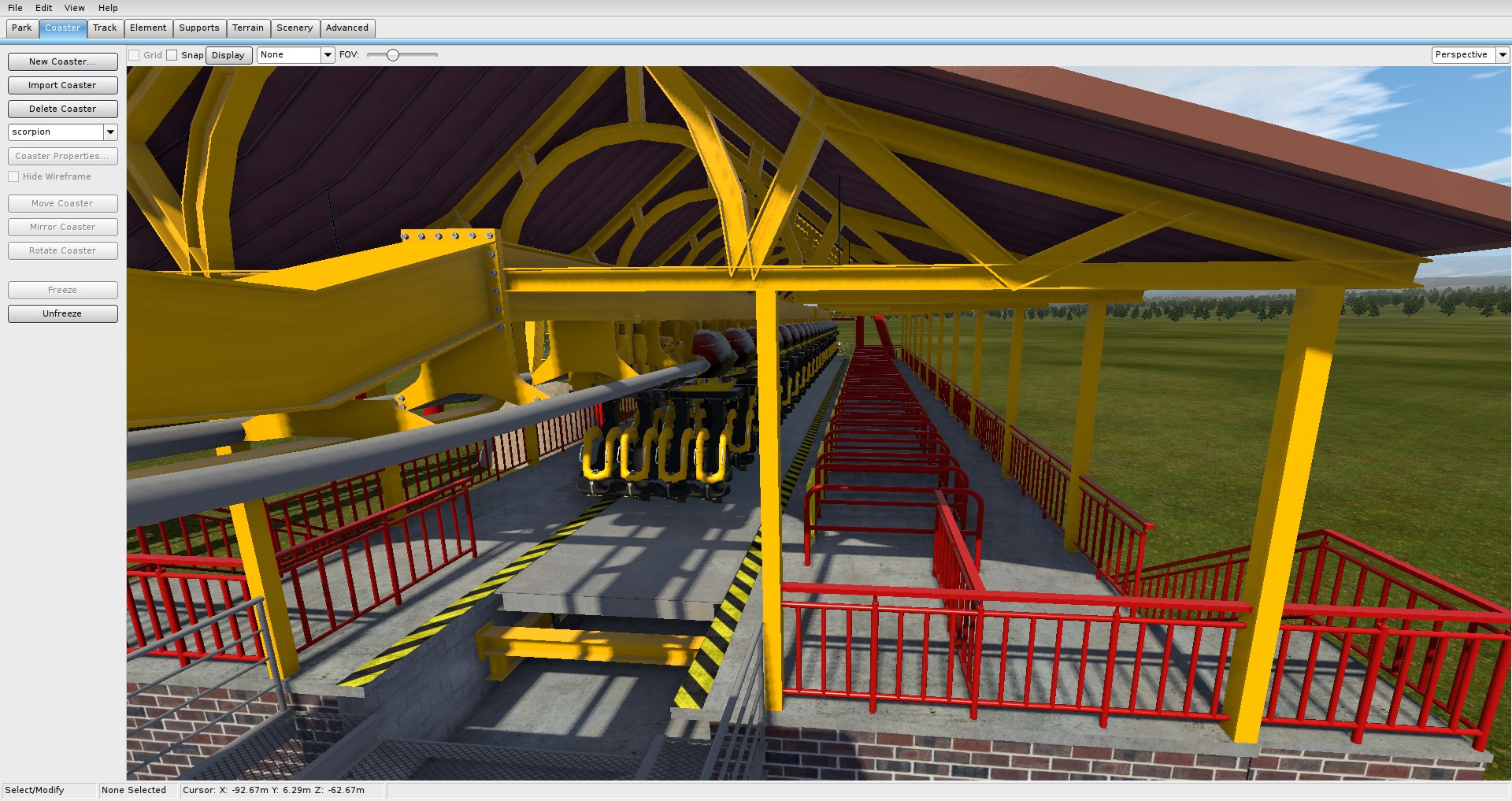Screen dimensions: 1512x801
Task: Switch to the Element tab
Action: click(148, 28)
